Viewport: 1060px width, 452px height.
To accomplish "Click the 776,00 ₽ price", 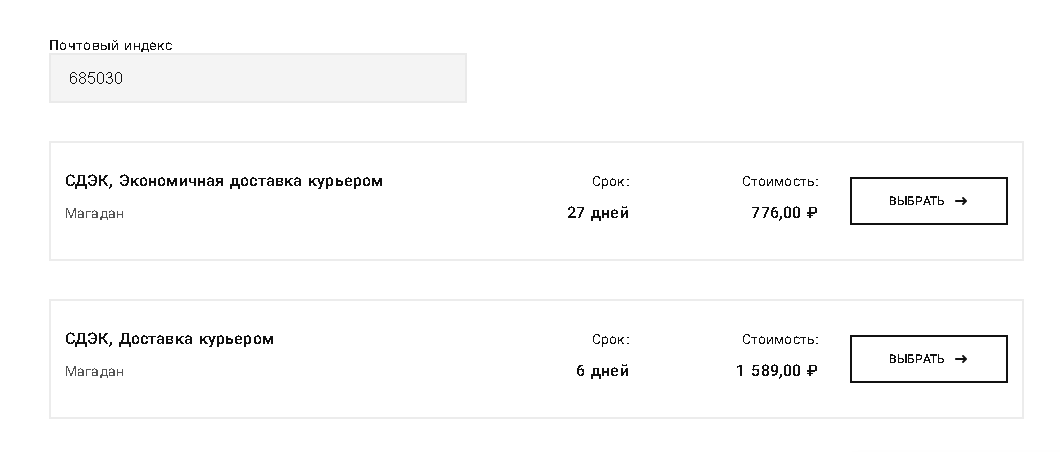I will click(778, 213).
